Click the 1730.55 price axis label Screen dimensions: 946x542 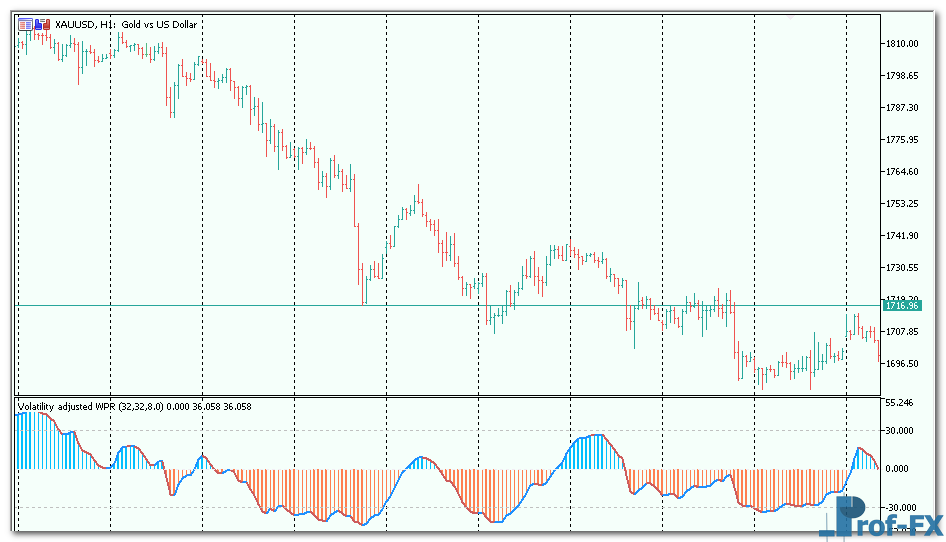click(x=902, y=268)
